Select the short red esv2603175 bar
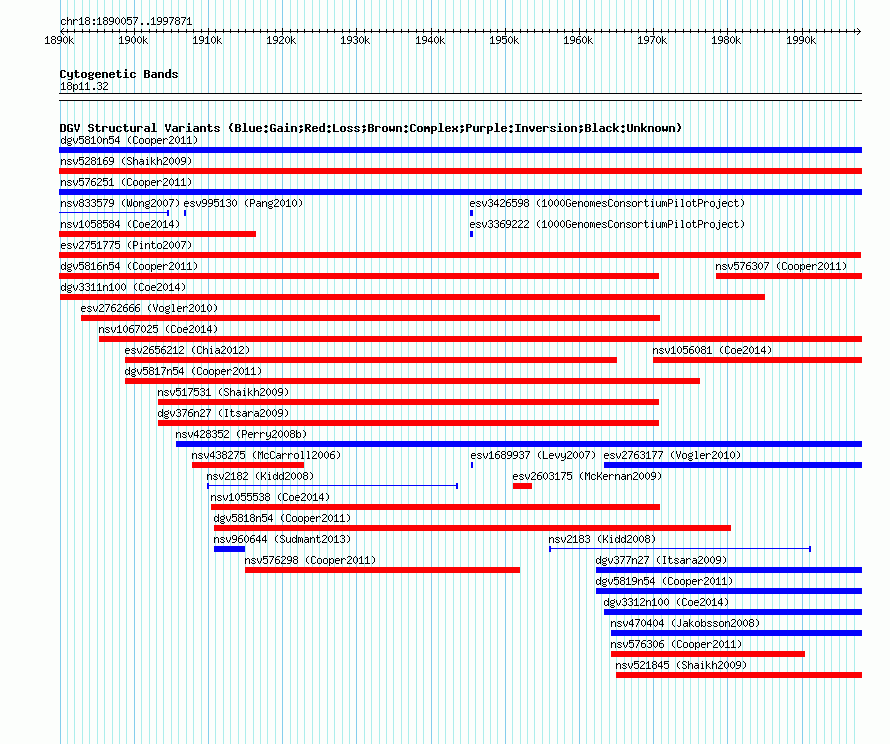 click(x=522, y=486)
